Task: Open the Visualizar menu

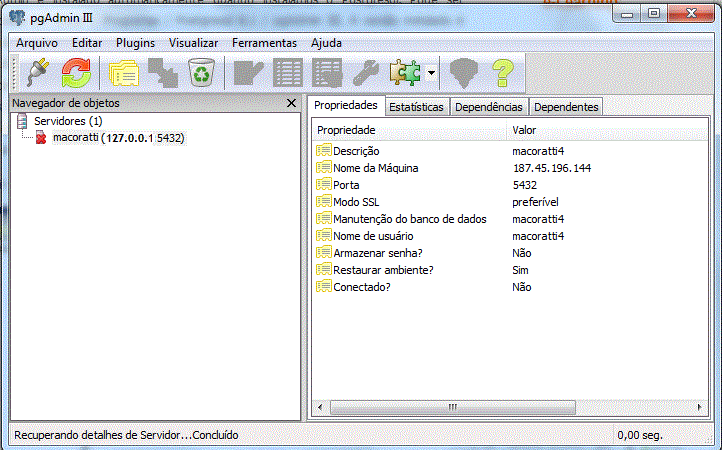Action: click(193, 43)
